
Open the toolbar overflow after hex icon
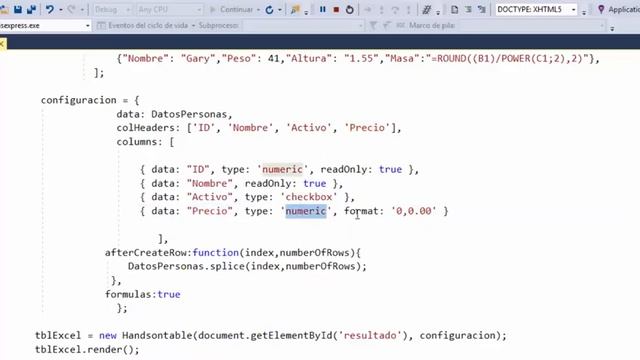[438, 12]
